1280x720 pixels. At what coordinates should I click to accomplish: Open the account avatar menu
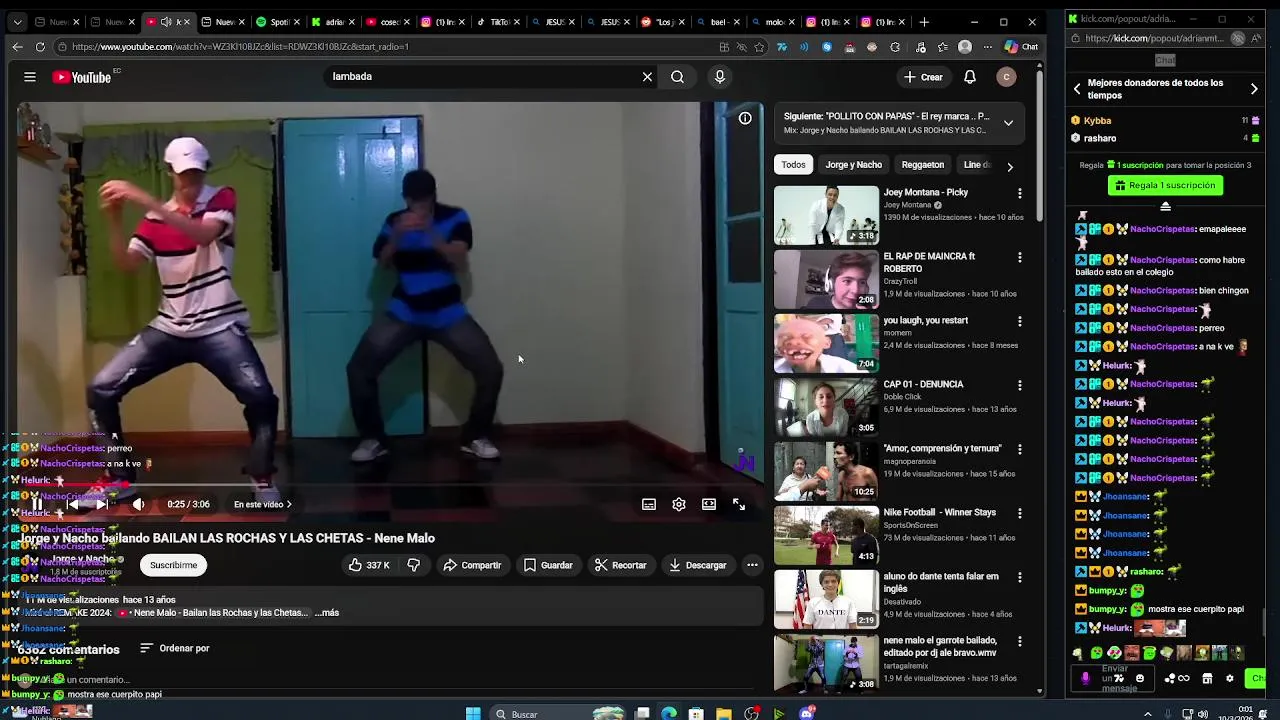point(1007,77)
